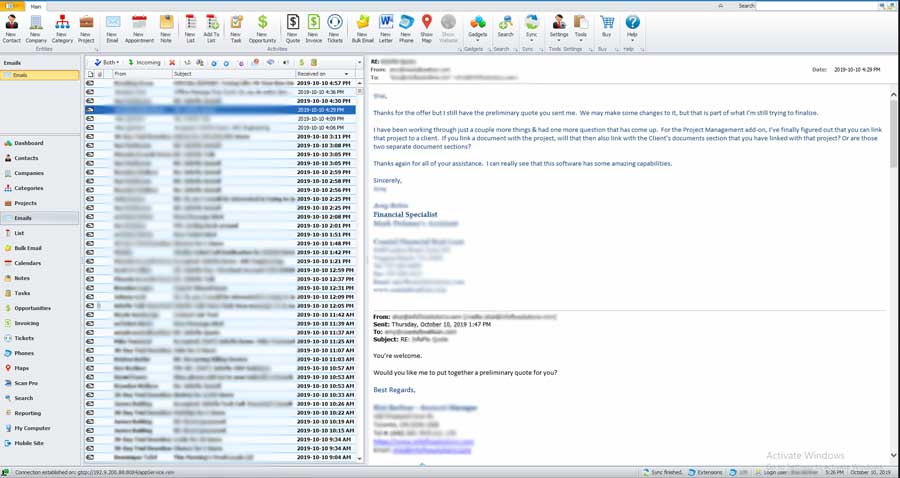The image size is (900, 478).
Task: Start a New Project
Action: 86,29
